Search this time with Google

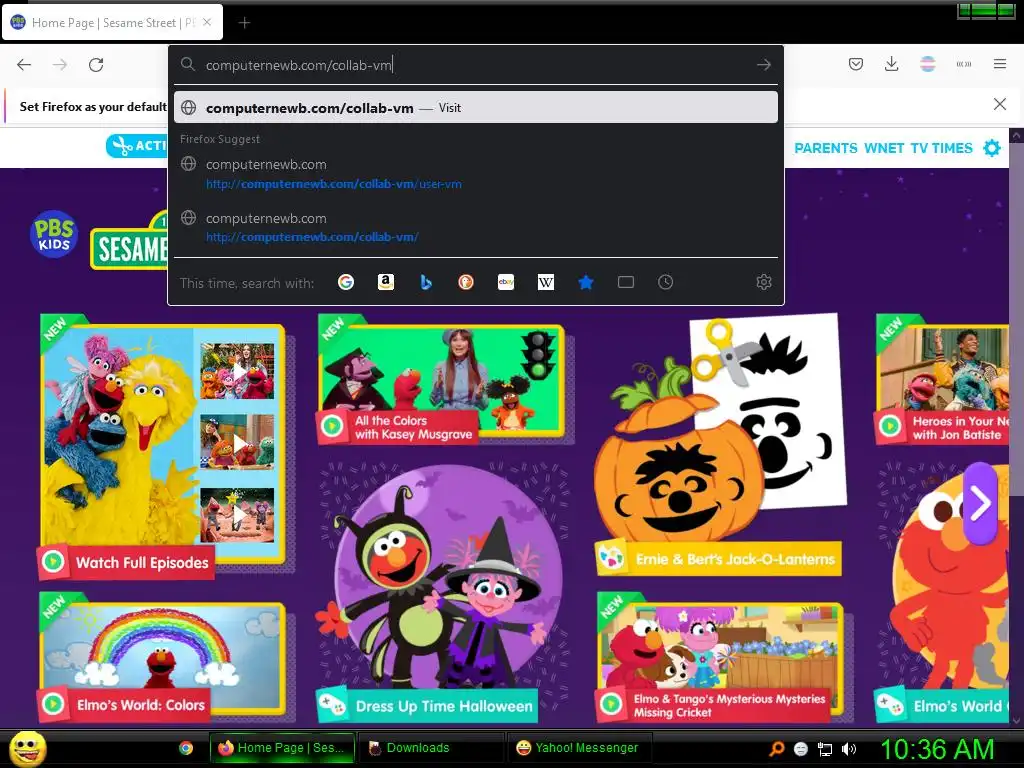(x=346, y=282)
